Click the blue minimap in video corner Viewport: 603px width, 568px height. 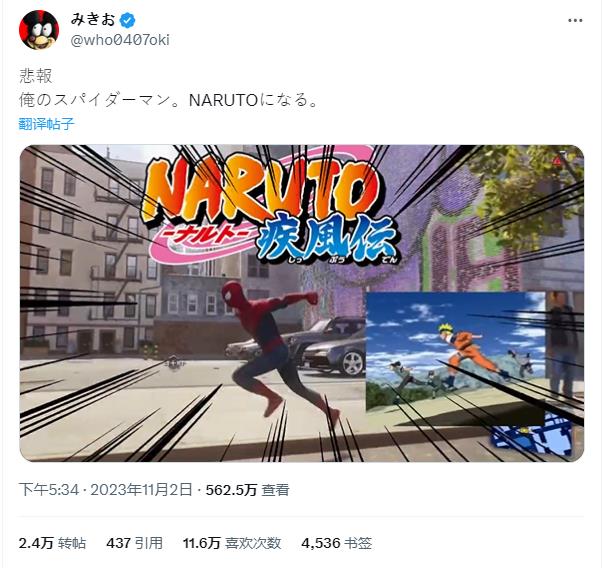coord(532,440)
